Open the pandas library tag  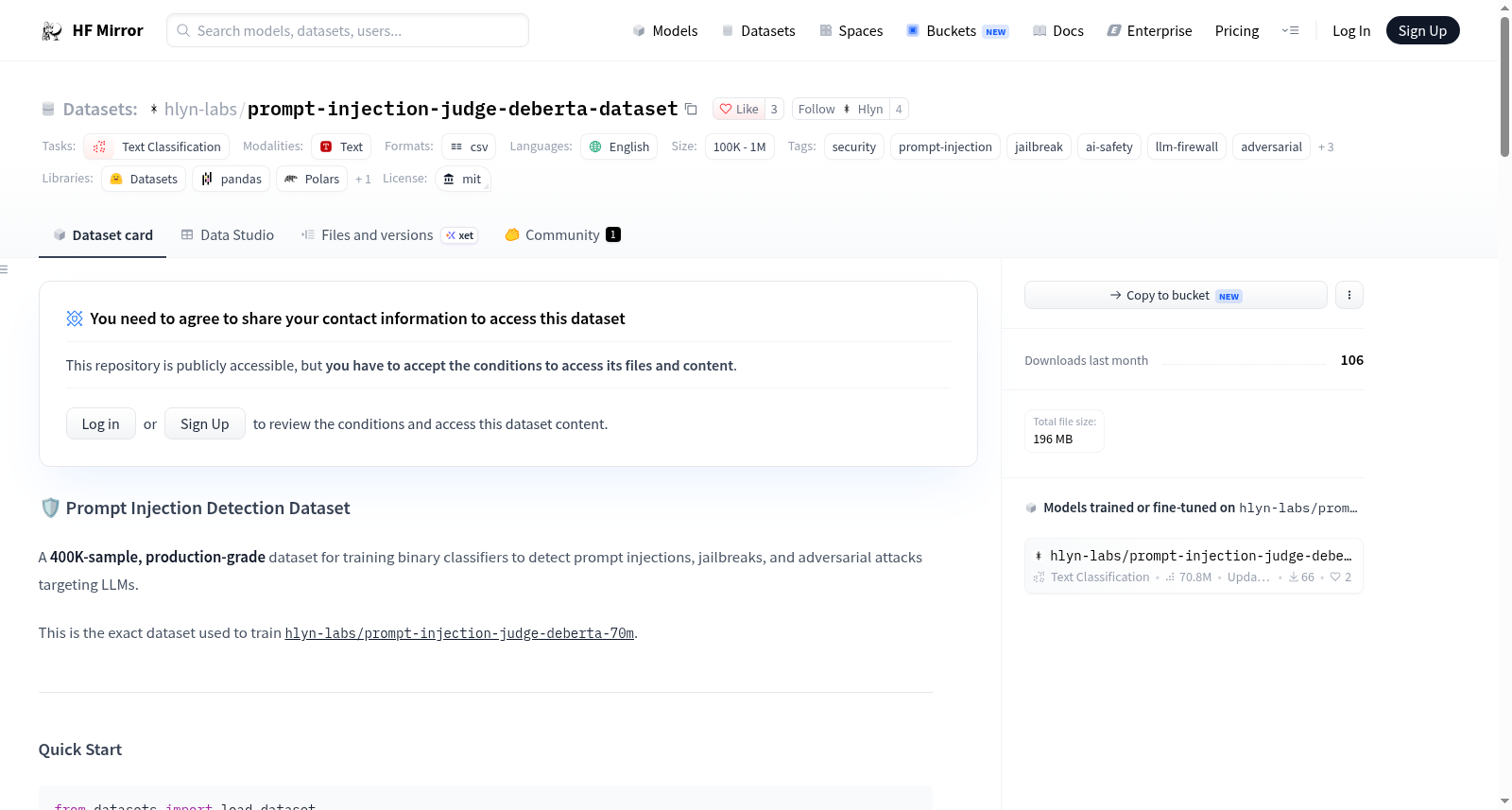pos(232,179)
